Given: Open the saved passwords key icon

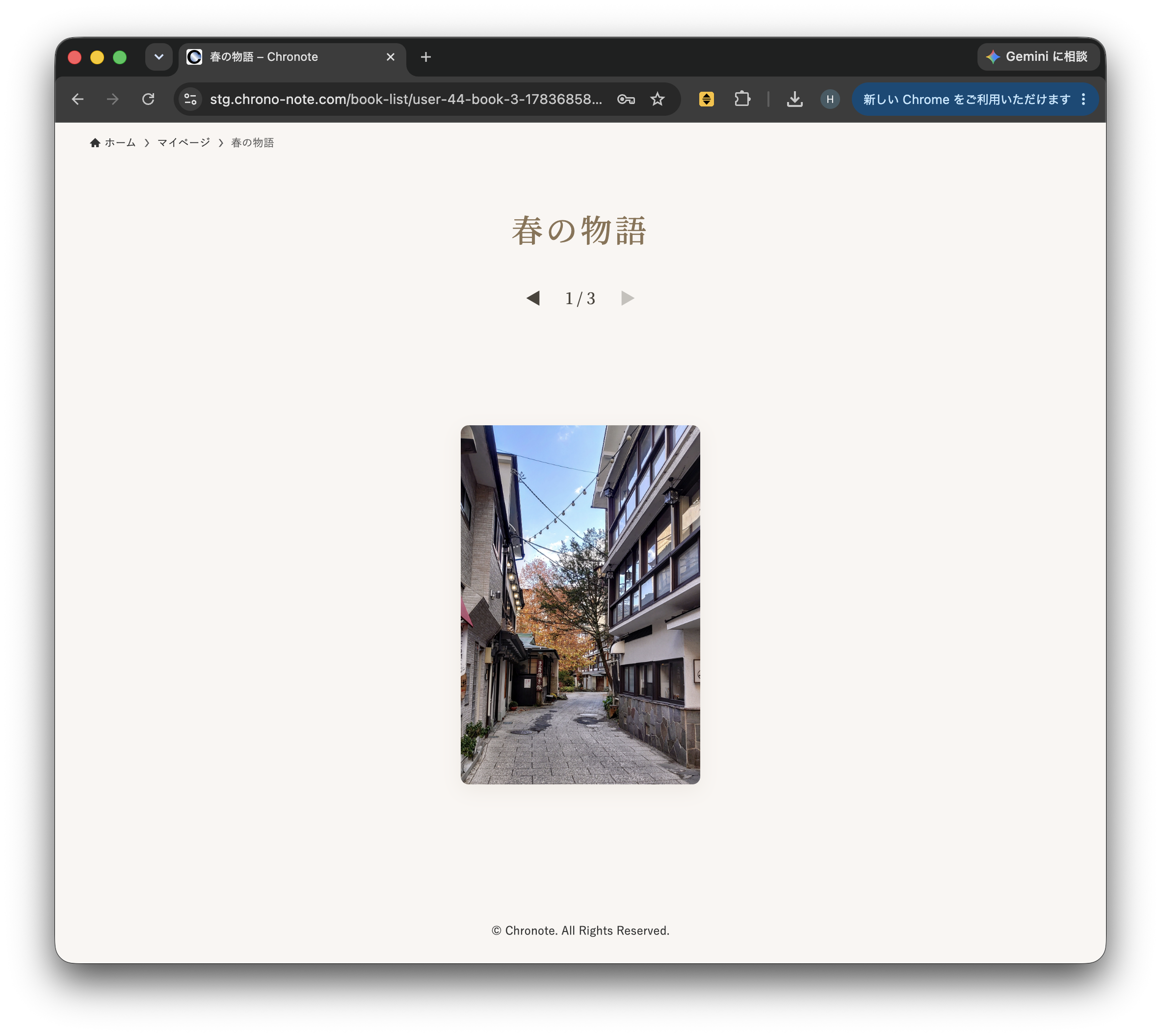Looking at the screenshot, I should 626,99.
